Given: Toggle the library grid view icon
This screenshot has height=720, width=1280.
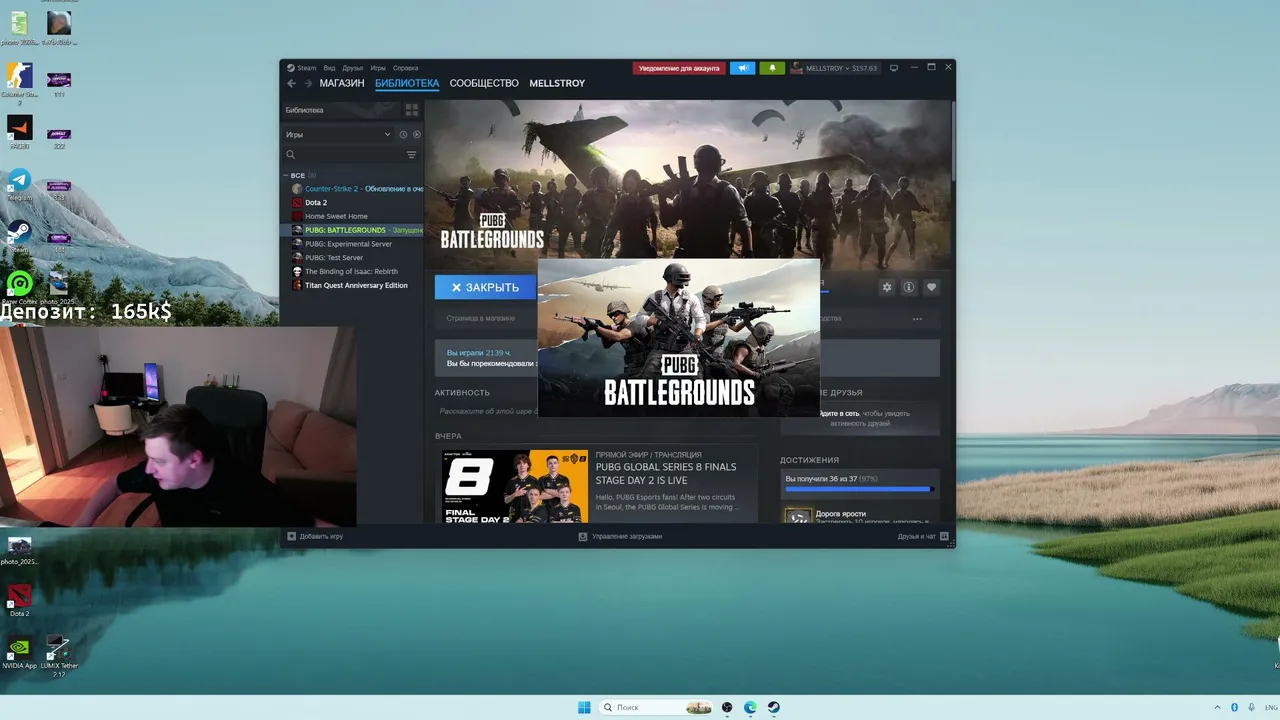Looking at the screenshot, I should click(411, 110).
